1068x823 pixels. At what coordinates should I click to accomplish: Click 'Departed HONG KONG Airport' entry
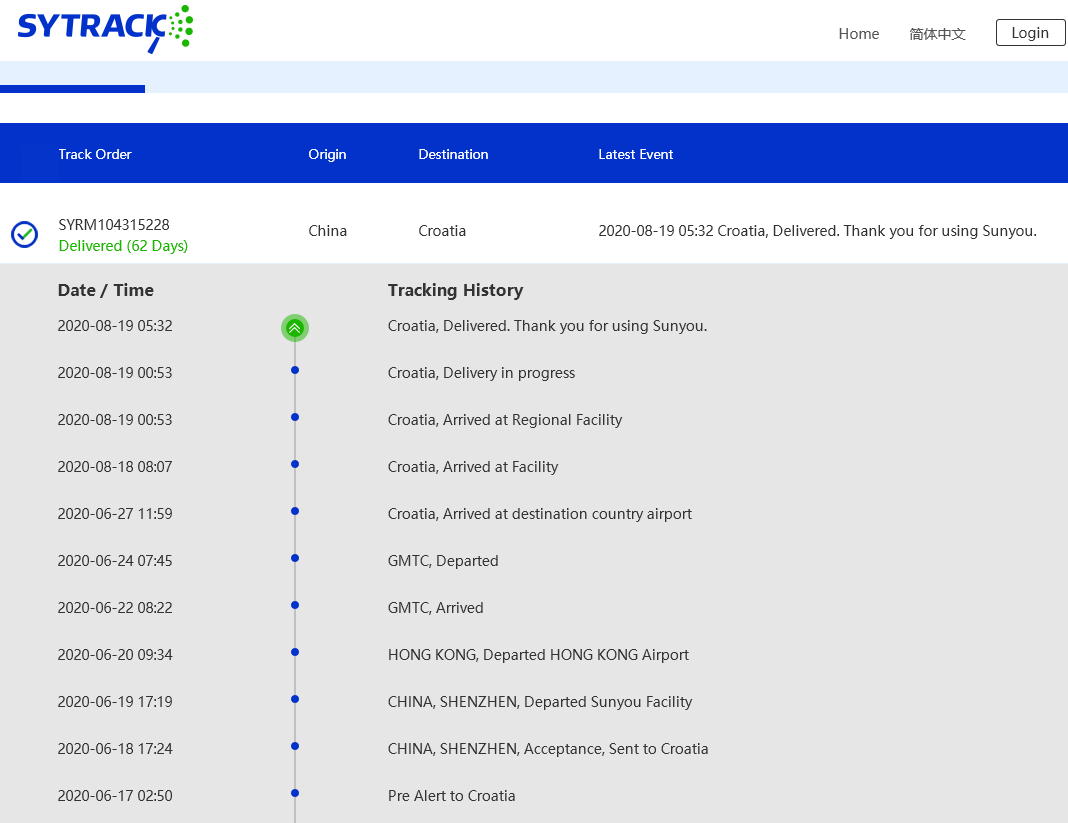(x=538, y=655)
